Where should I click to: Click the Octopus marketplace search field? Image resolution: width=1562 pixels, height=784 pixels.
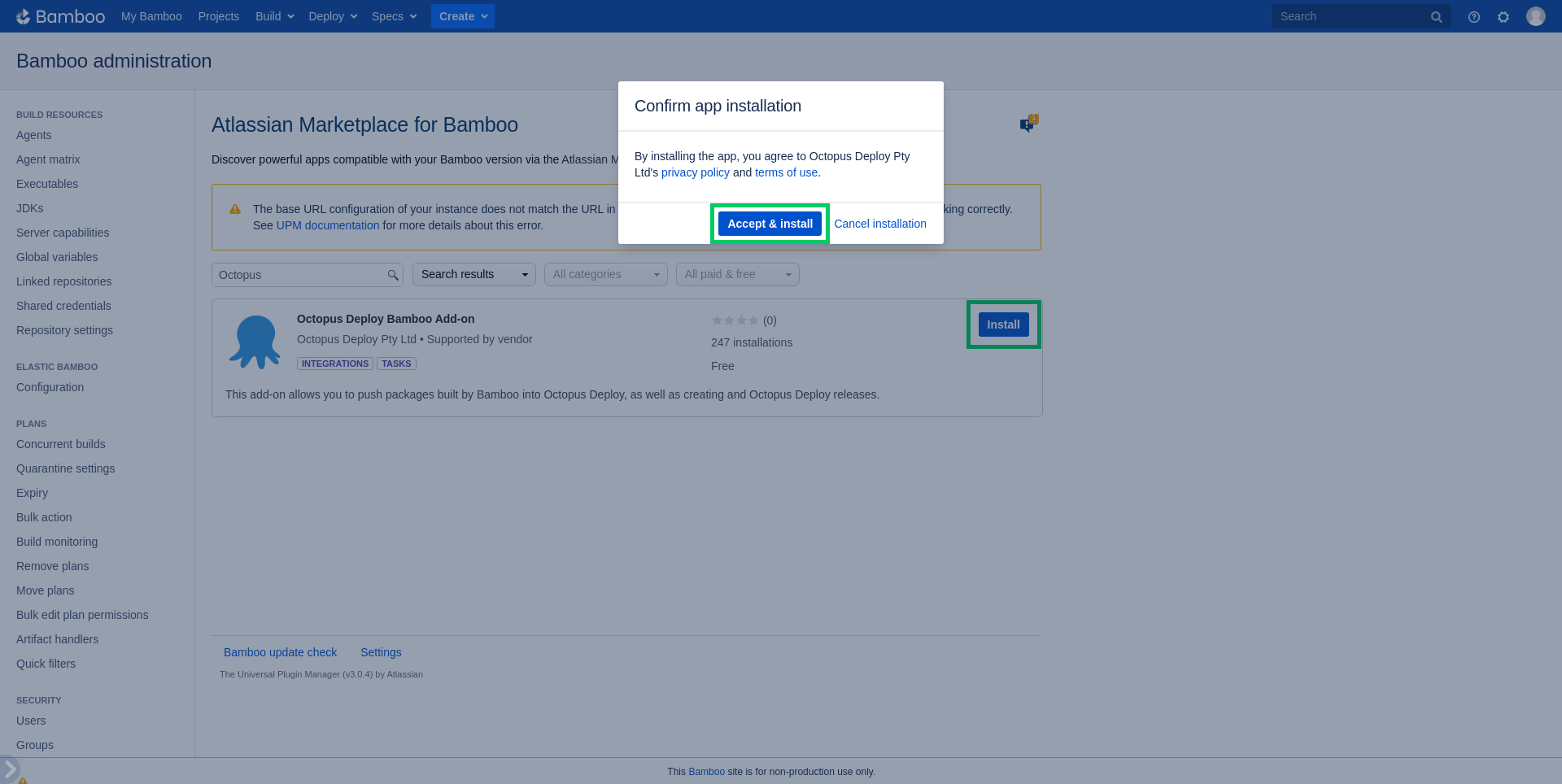click(x=308, y=275)
